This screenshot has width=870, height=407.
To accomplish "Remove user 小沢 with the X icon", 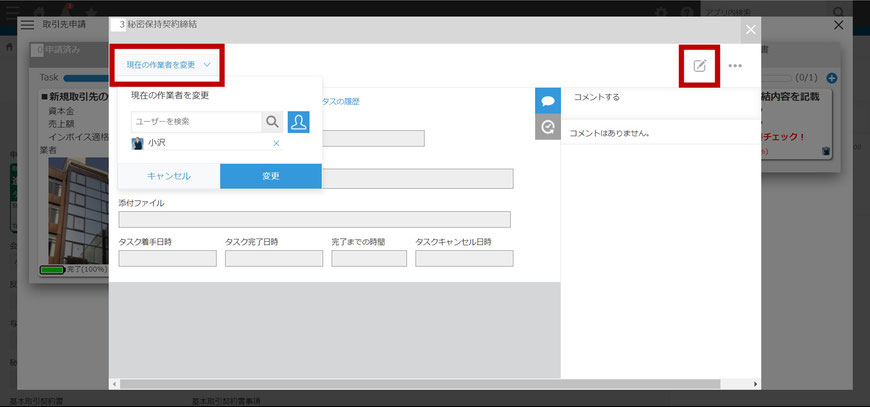I will 276,143.
